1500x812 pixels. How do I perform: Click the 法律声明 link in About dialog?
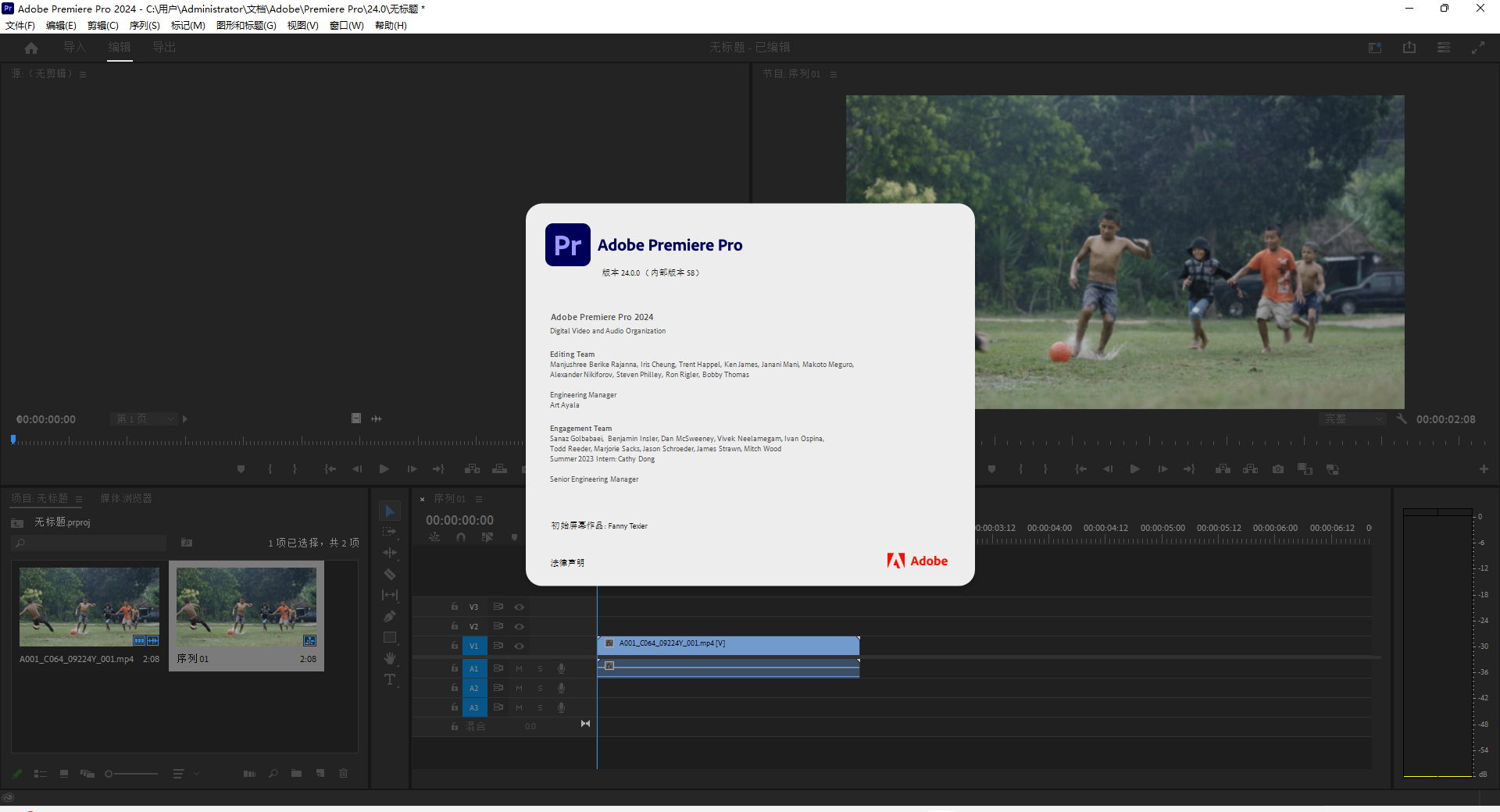[567, 562]
